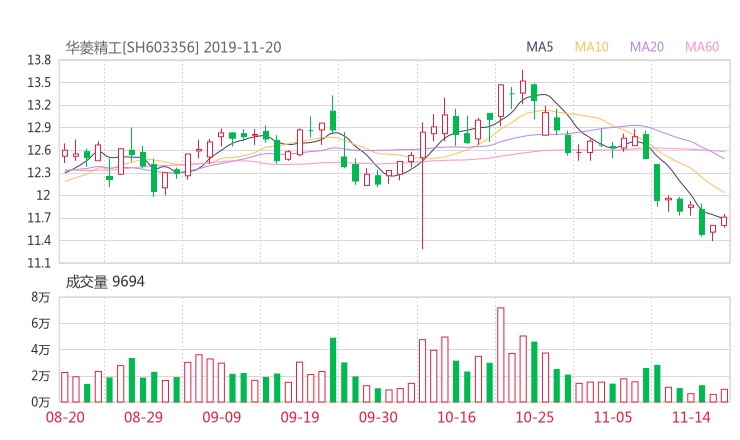Click the 4万 volume axis label
Screen dimensions: 740x440
click(41, 350)
